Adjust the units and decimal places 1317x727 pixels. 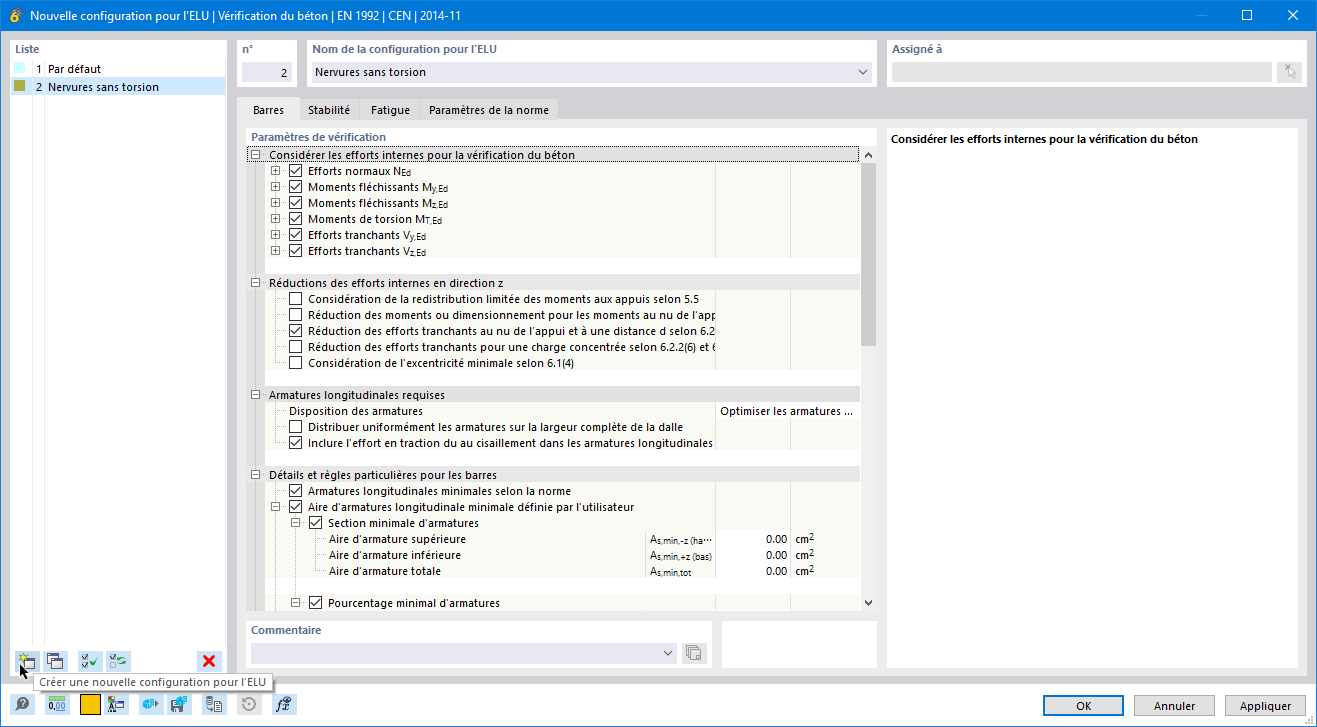(x=57, y=704)
